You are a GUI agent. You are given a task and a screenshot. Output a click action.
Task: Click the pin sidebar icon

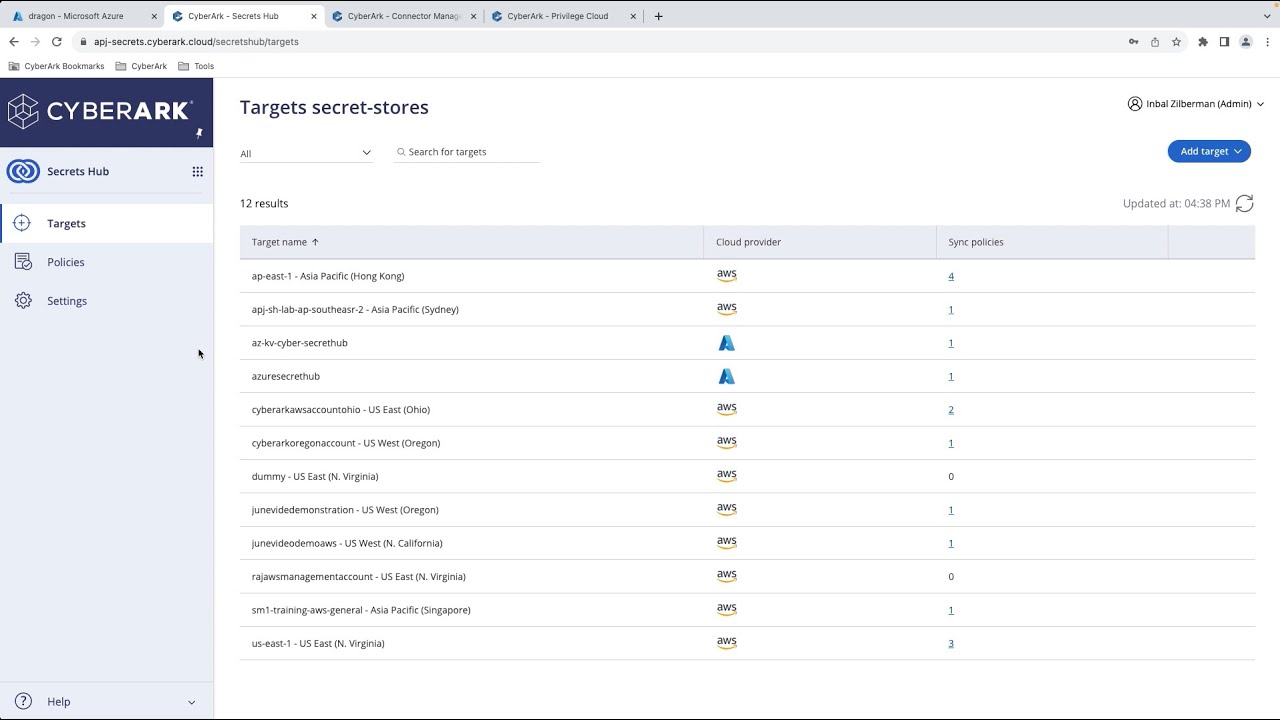coord(199,133)
